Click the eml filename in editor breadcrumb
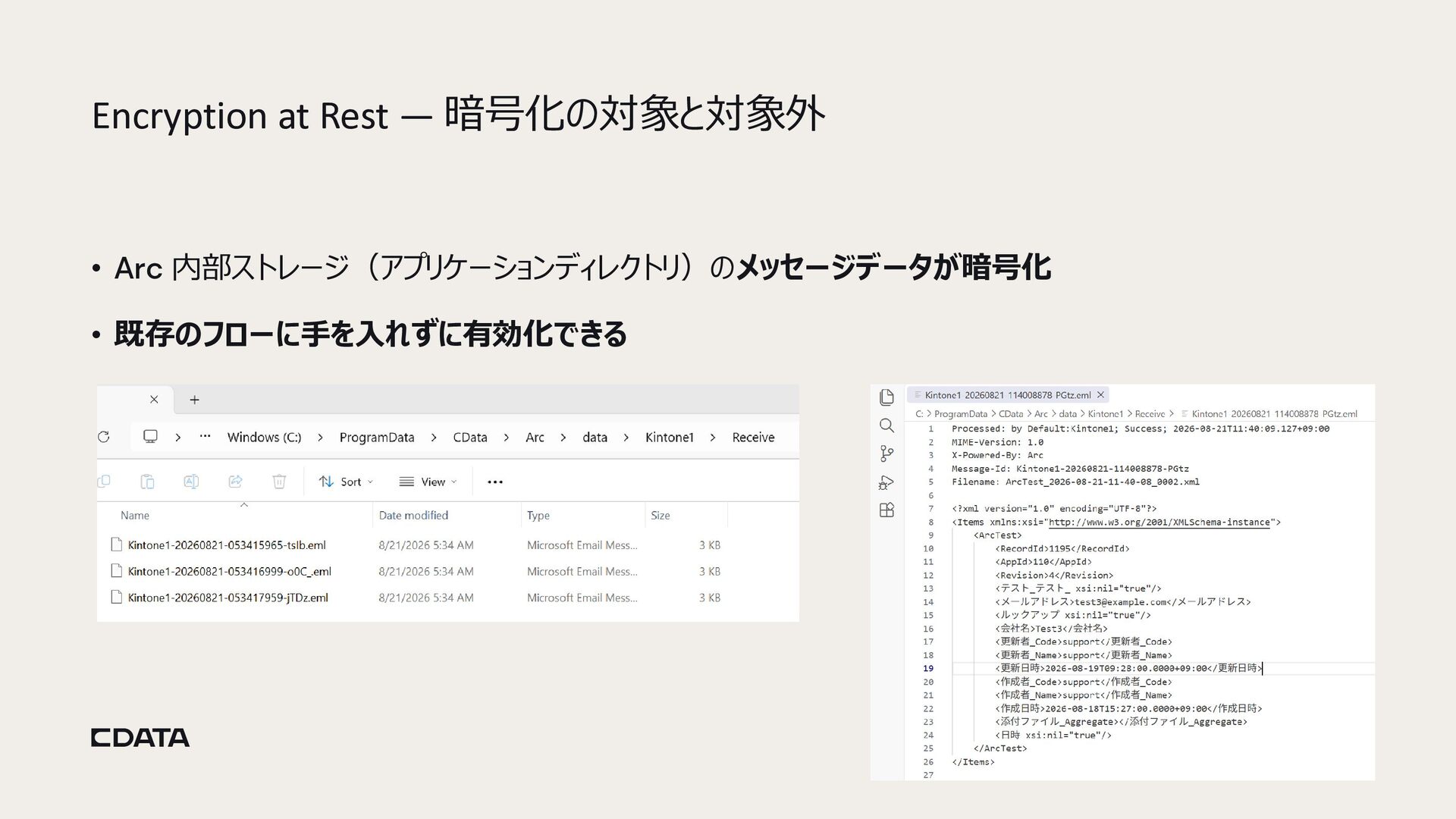The height and width of the screenshot is (819, 1456). pos(1274,414)
